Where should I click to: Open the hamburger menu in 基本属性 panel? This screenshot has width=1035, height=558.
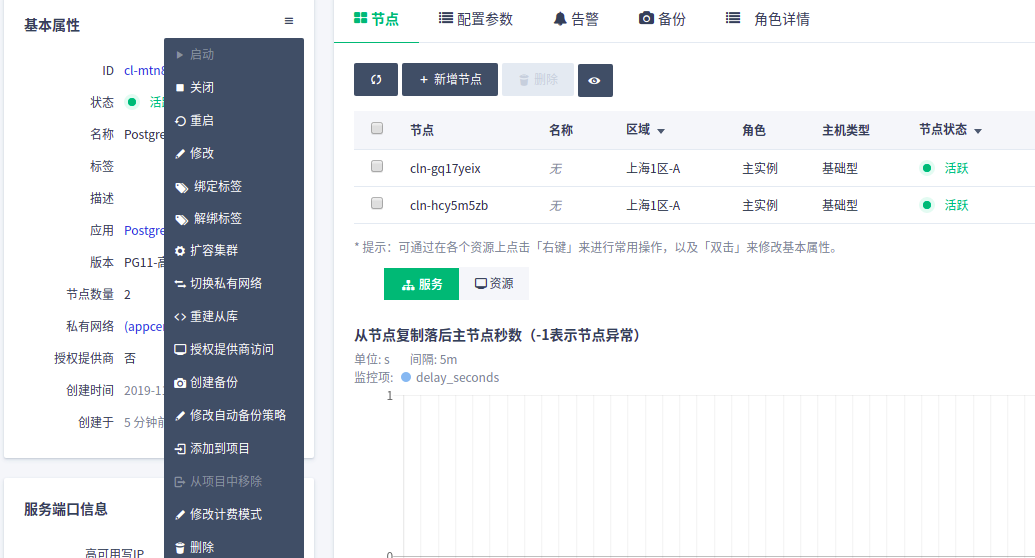pos(289,21)
